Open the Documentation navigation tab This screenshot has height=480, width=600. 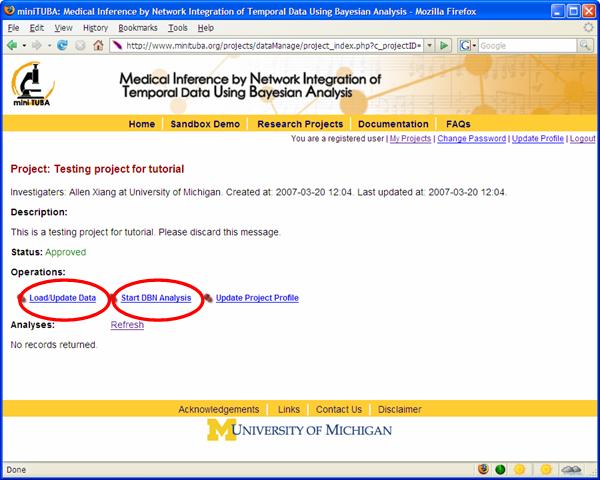tap(393, 124)
